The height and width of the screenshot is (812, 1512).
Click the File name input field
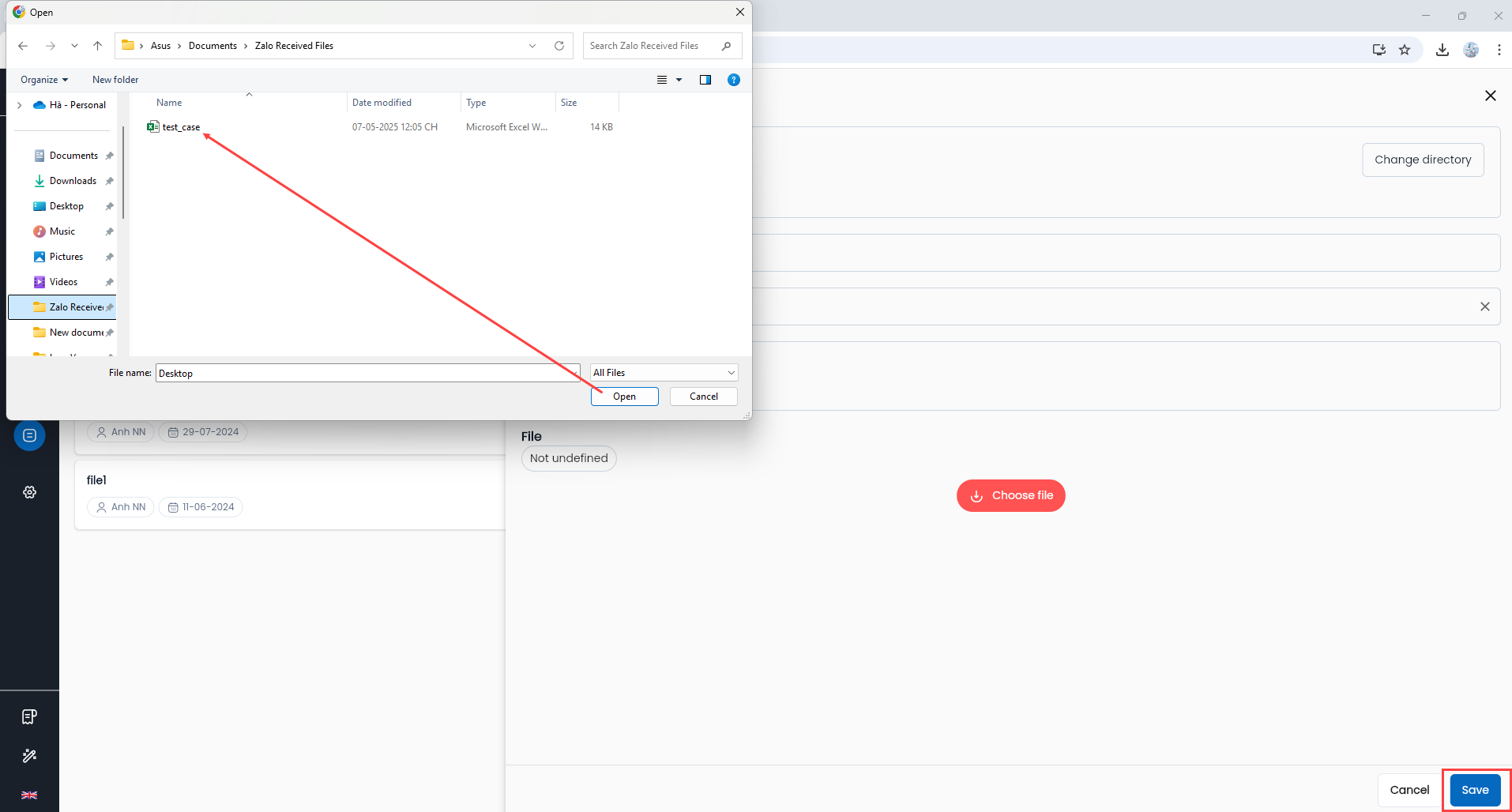click(x=367, y=373)
